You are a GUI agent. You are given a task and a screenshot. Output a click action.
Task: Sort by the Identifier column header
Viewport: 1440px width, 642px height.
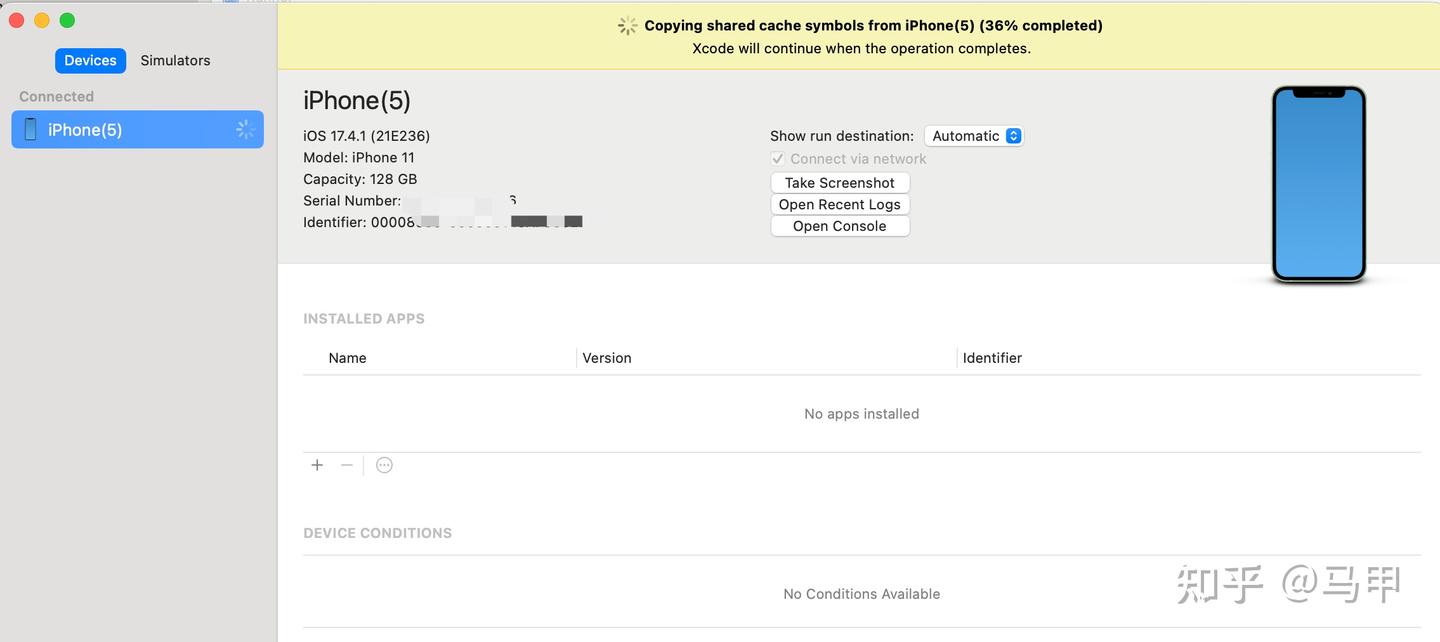(x=992, y=358)
